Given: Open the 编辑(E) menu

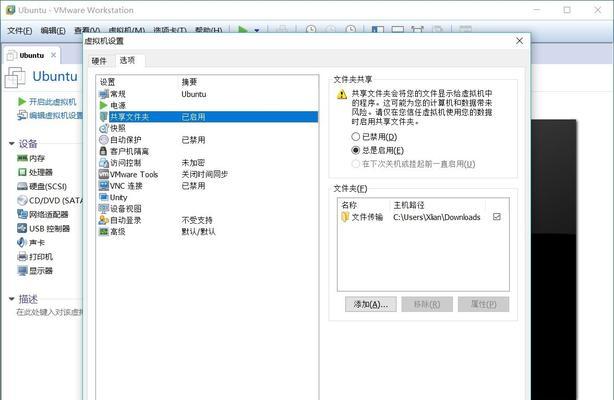Looking at the screenshot, I should pos(53,30).
